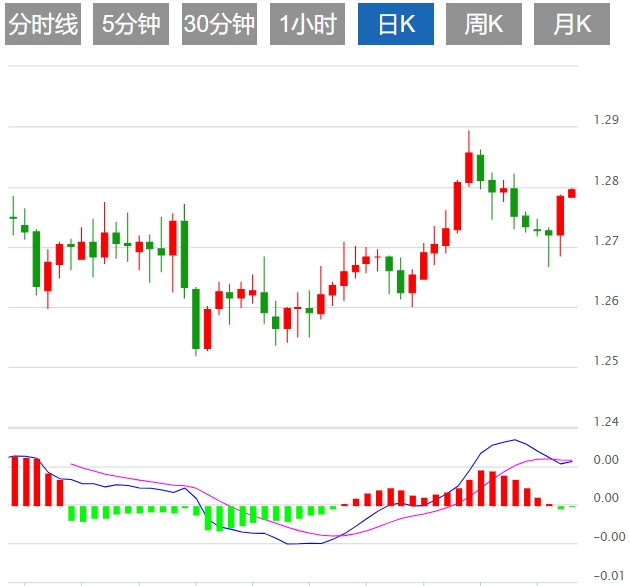Click the peak of the blue MACD line
Image resolution: width=630 pixels, height=586 pixels.
(515, 440)
